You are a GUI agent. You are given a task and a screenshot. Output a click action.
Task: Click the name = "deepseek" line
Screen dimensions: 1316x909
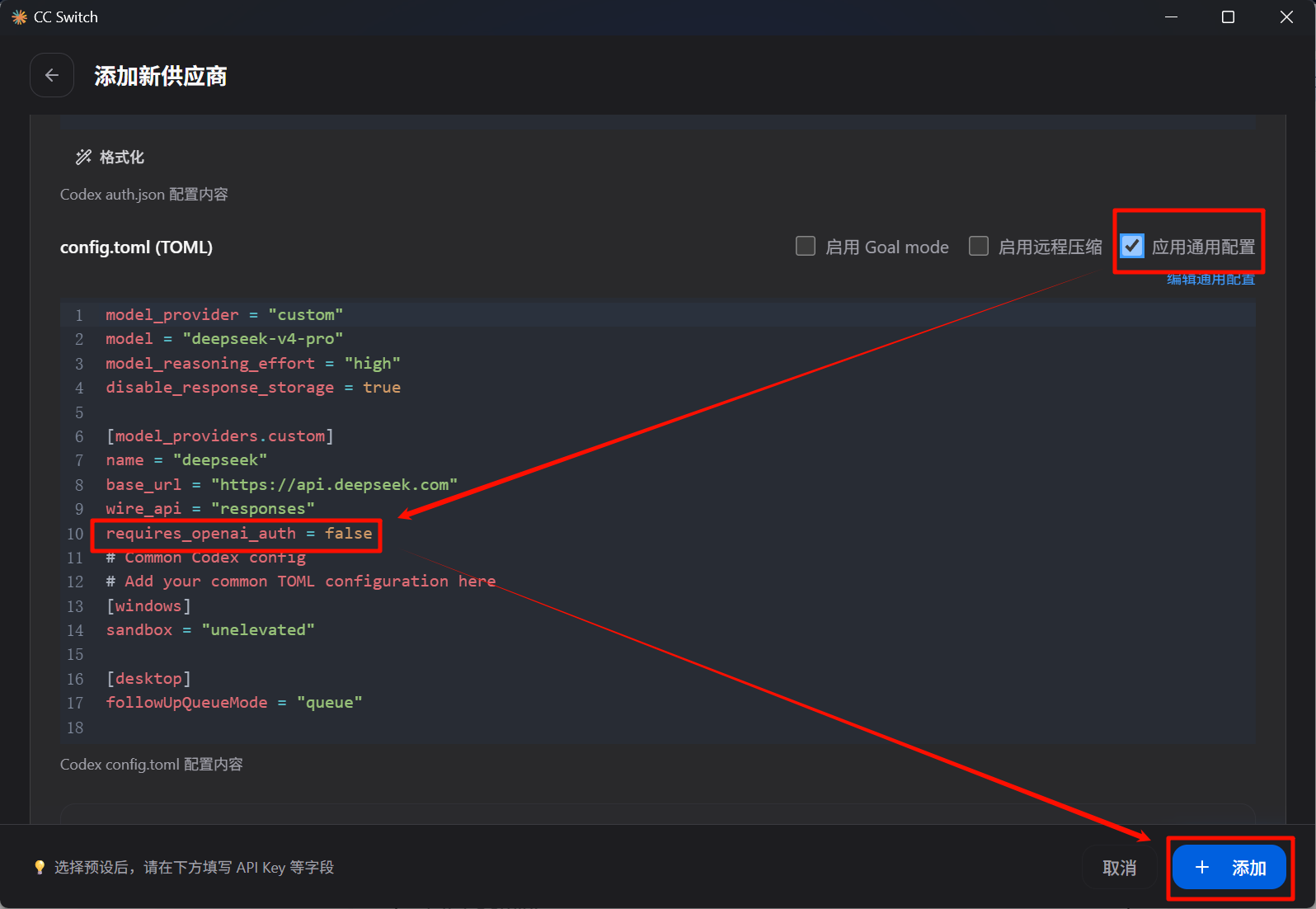click(x=186, y=460)
